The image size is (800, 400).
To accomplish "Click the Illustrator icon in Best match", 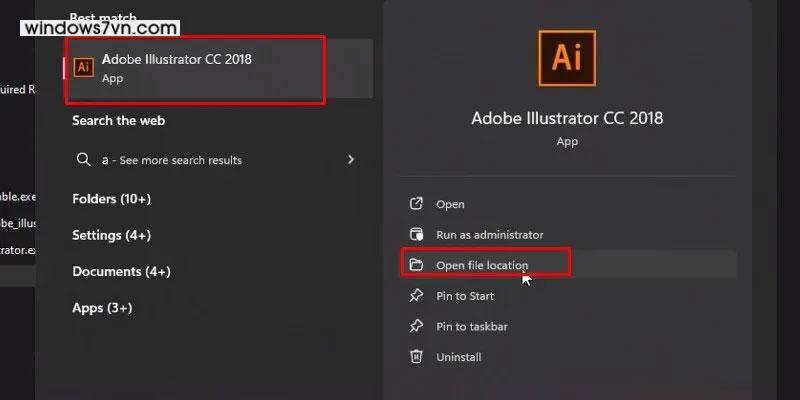I will click(x=85, y=66).
